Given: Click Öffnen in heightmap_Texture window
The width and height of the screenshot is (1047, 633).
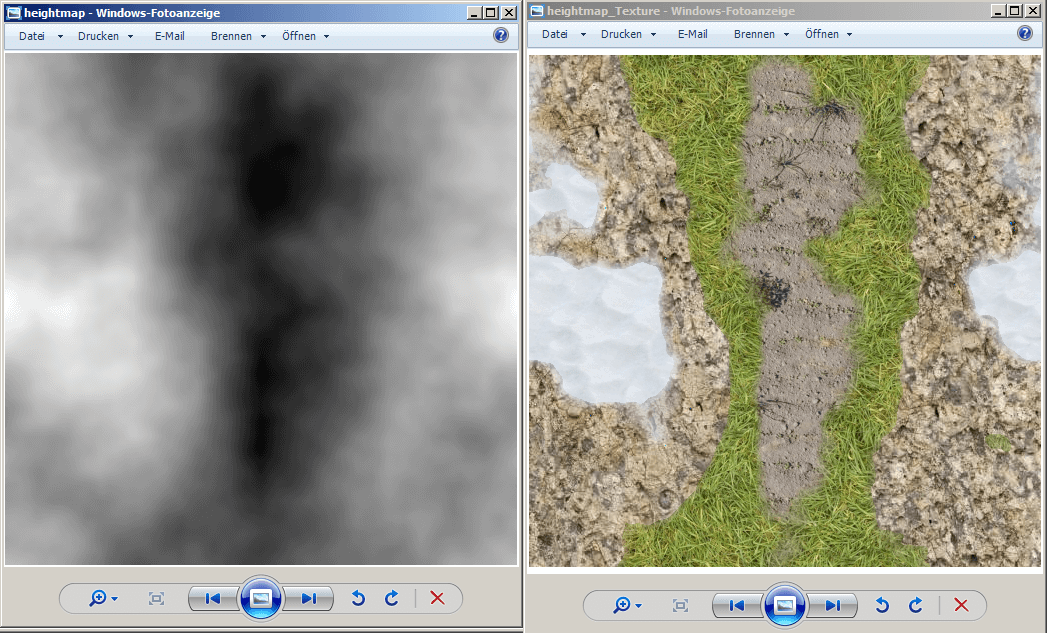Looking at the screenshot, I should tap(828, 34).
